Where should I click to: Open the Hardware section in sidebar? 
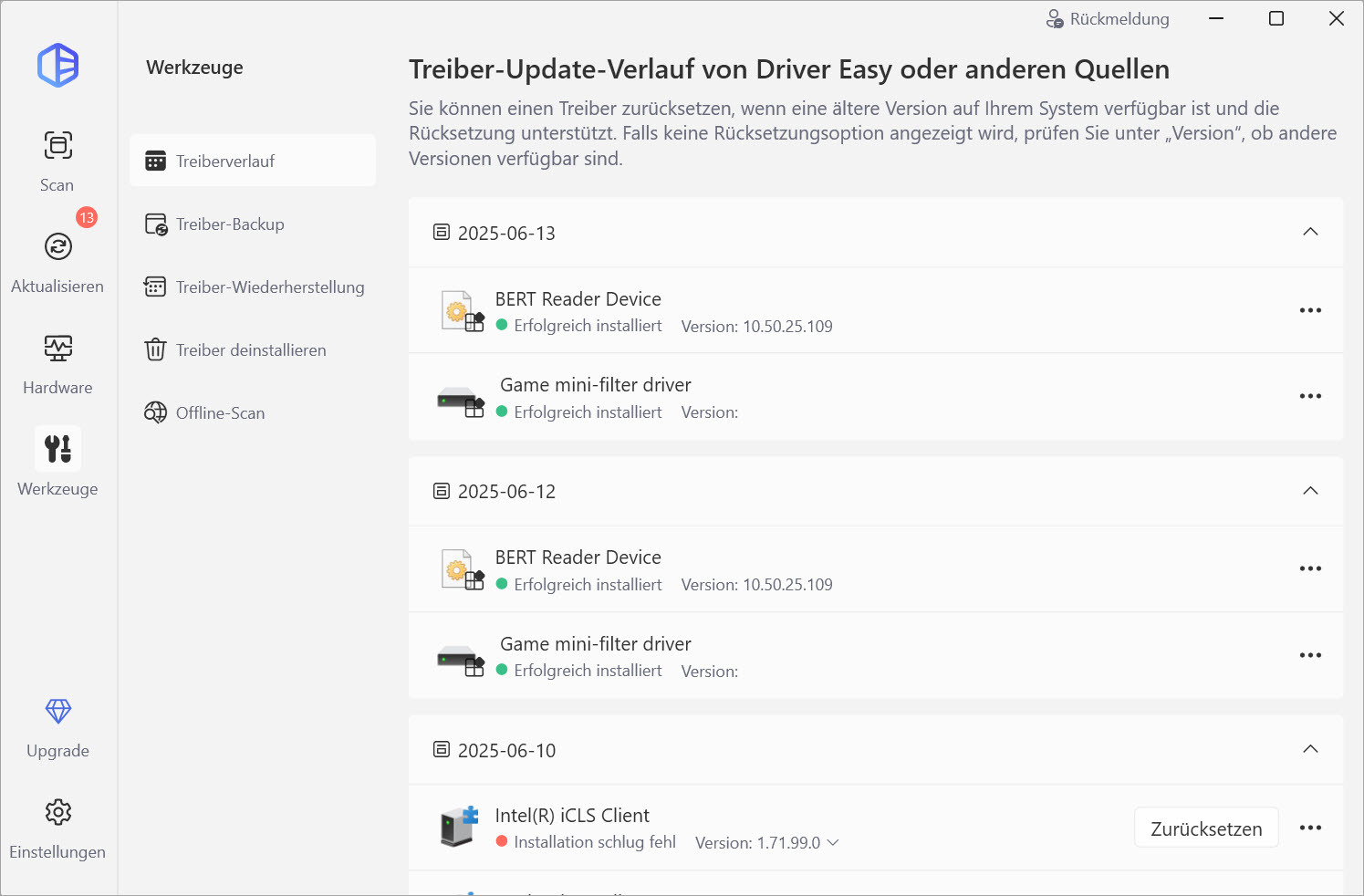57,363
